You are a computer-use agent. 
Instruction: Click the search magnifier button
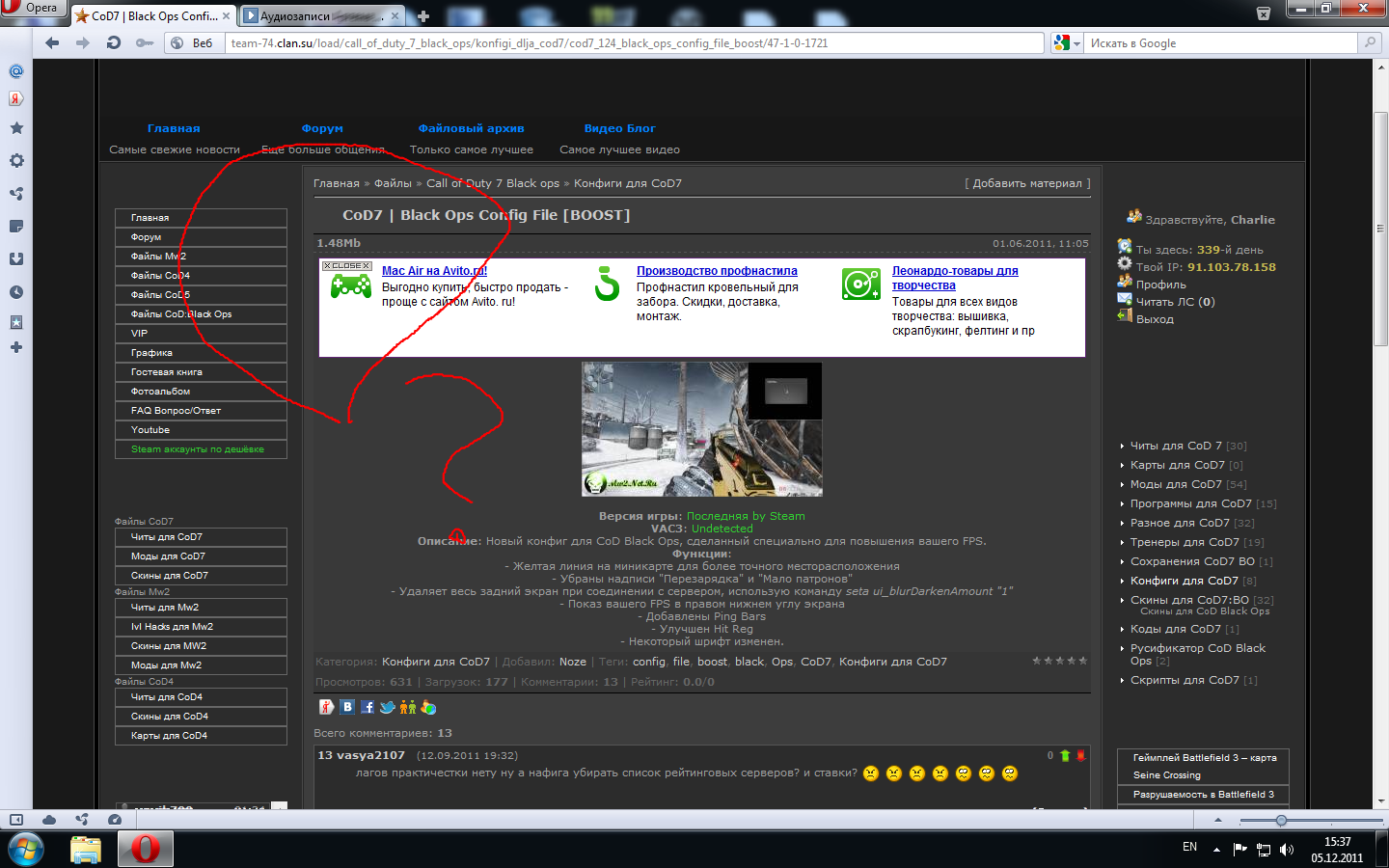(1369, 42)
